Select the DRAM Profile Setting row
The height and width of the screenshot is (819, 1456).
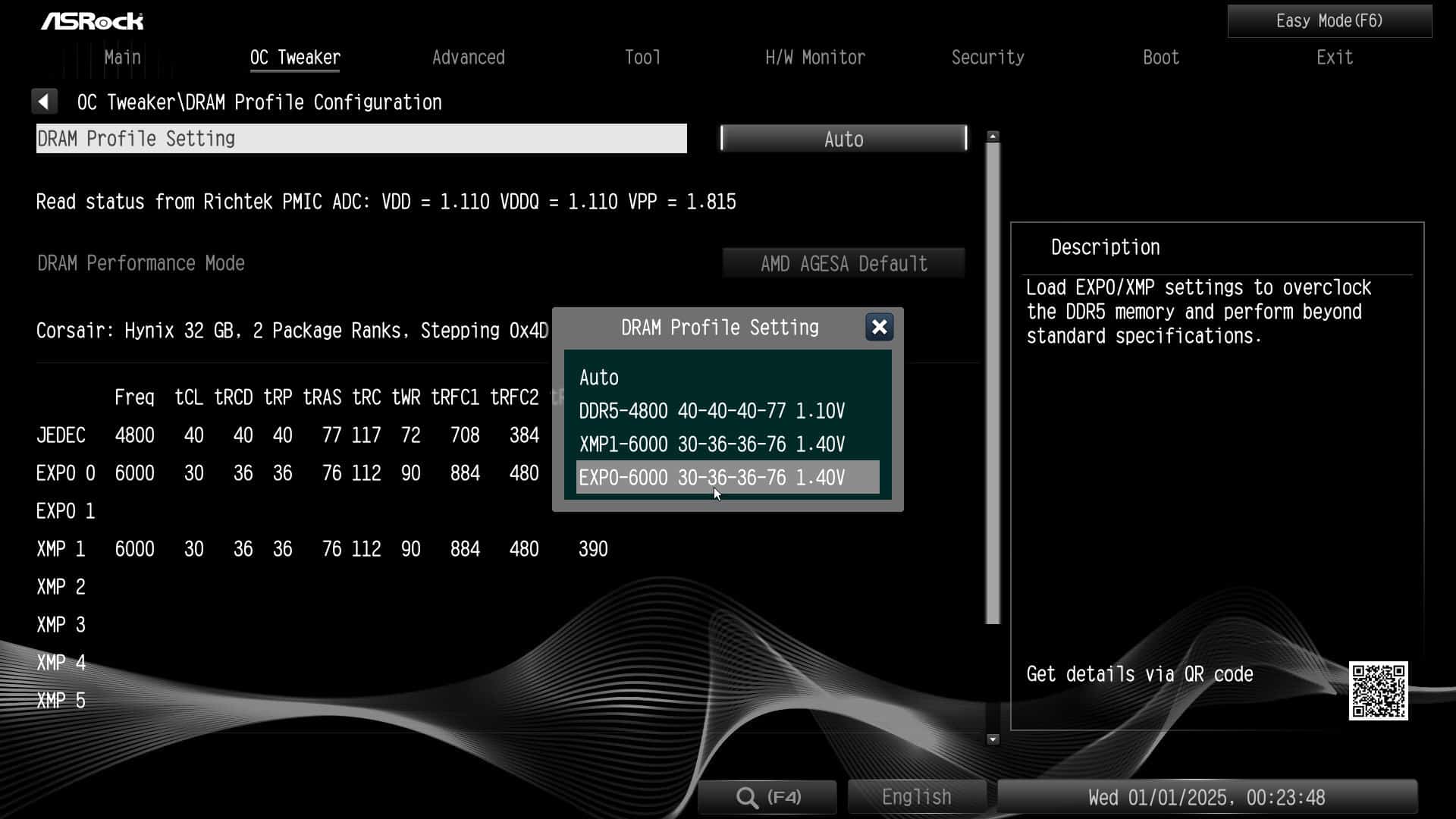click(361, 139)
